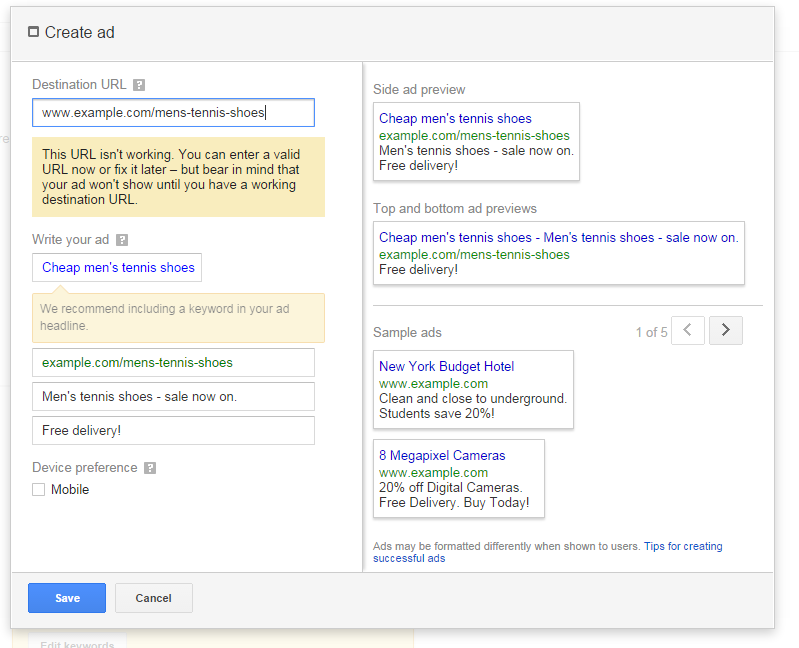Focus the Destination URL input field
The image size is (799, 648).
(x=173, y=113)
